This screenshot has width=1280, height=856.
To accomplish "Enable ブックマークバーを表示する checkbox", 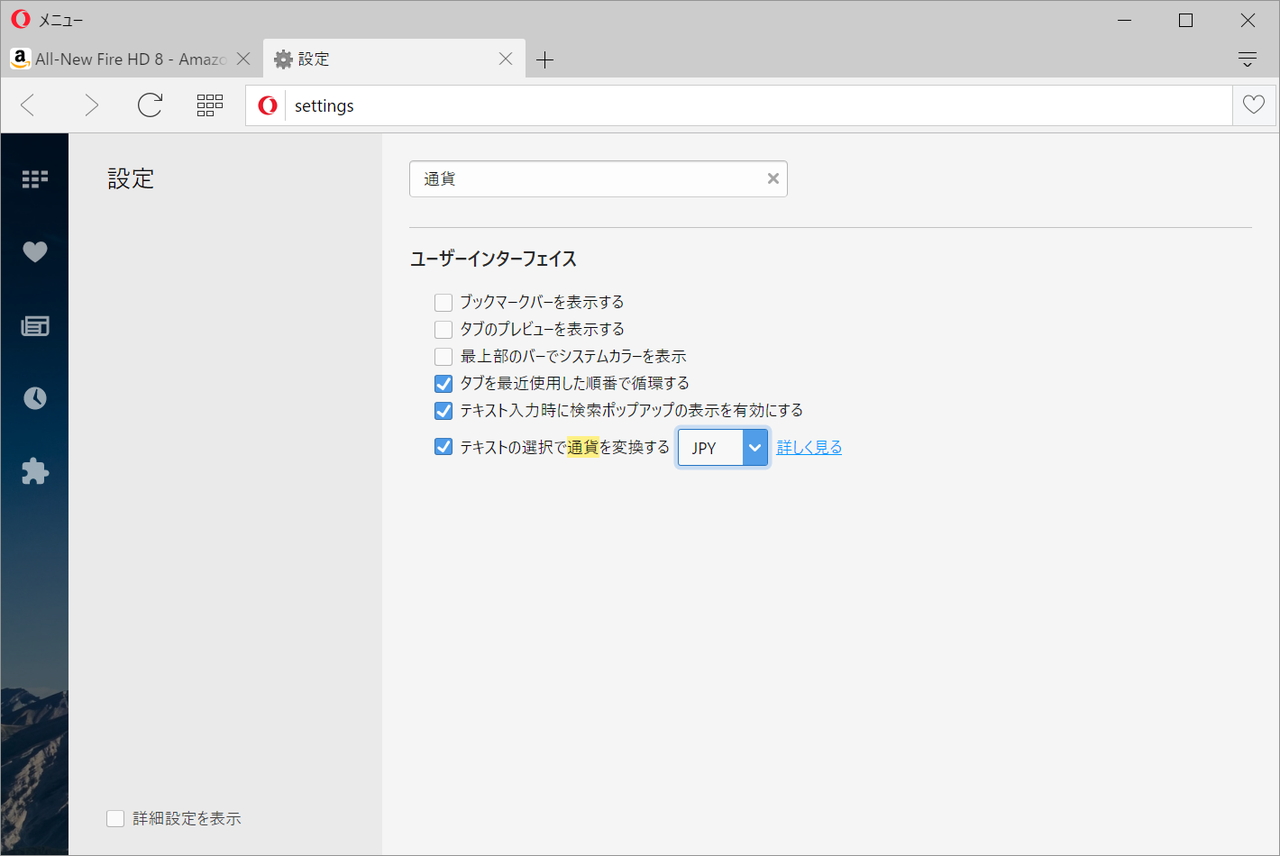I will (443, 301).
